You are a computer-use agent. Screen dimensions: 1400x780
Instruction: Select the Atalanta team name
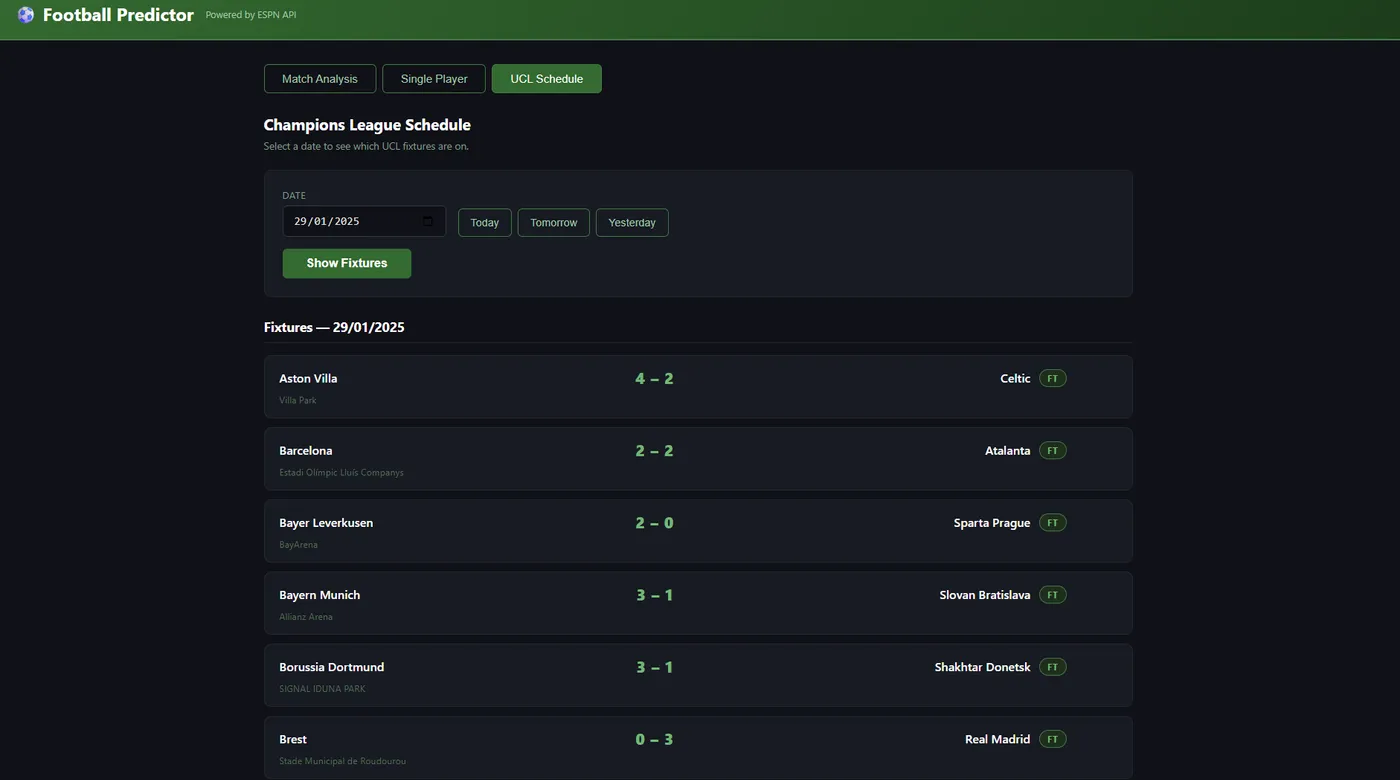pos(1008,451)
